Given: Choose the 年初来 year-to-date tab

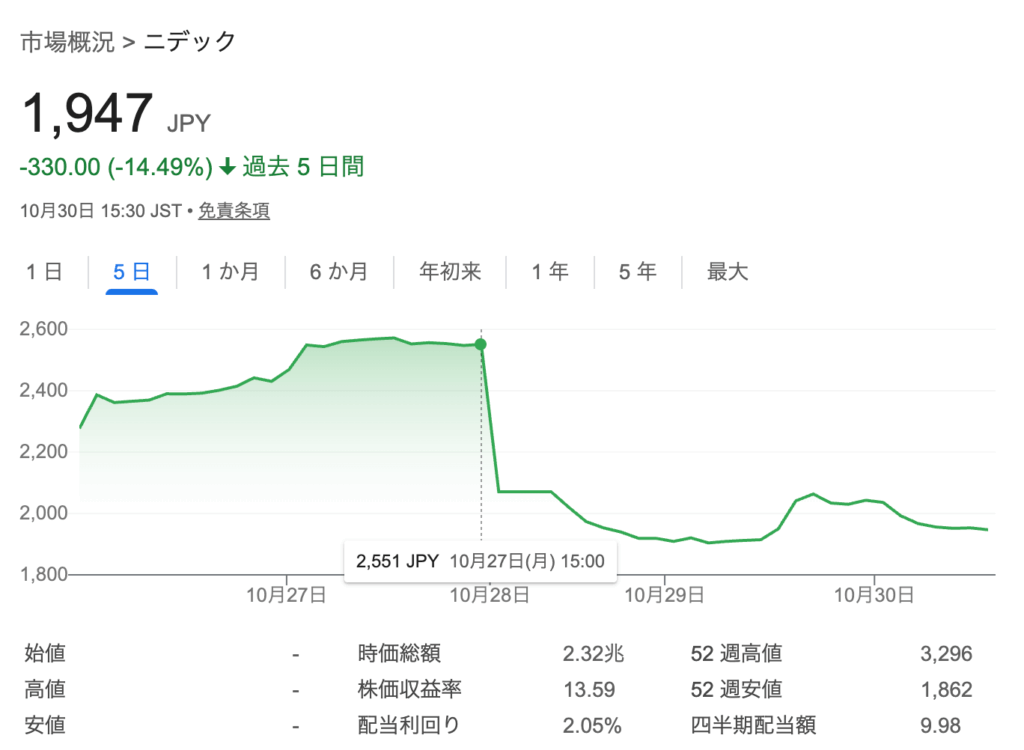Looking at the screenshot, I should 450,271.
